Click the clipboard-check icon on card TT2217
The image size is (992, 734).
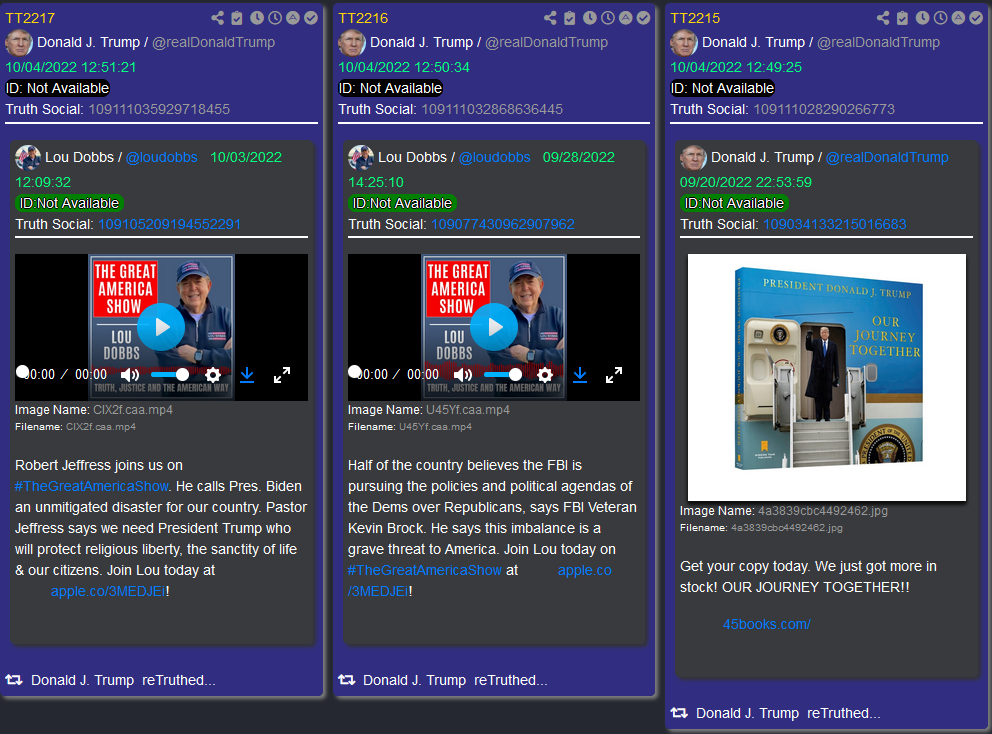(x=237, y=18)
